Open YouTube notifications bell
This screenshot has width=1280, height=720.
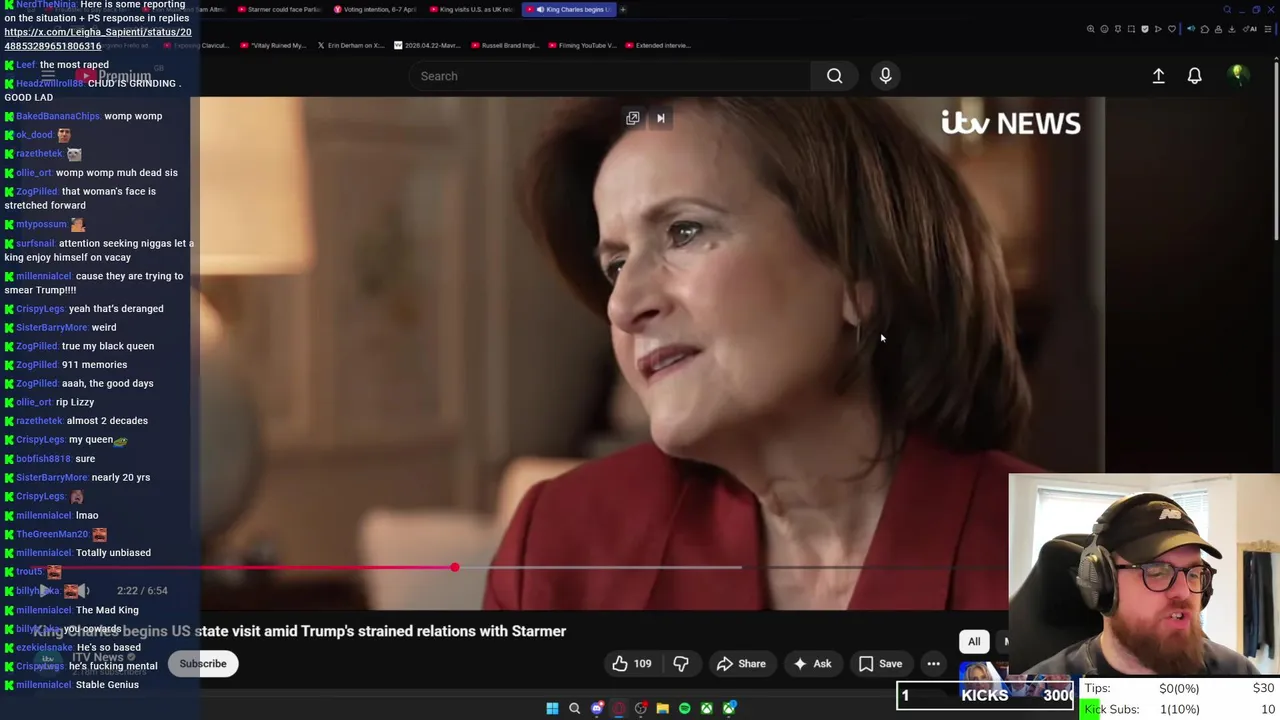click(x=1194, y=76)
